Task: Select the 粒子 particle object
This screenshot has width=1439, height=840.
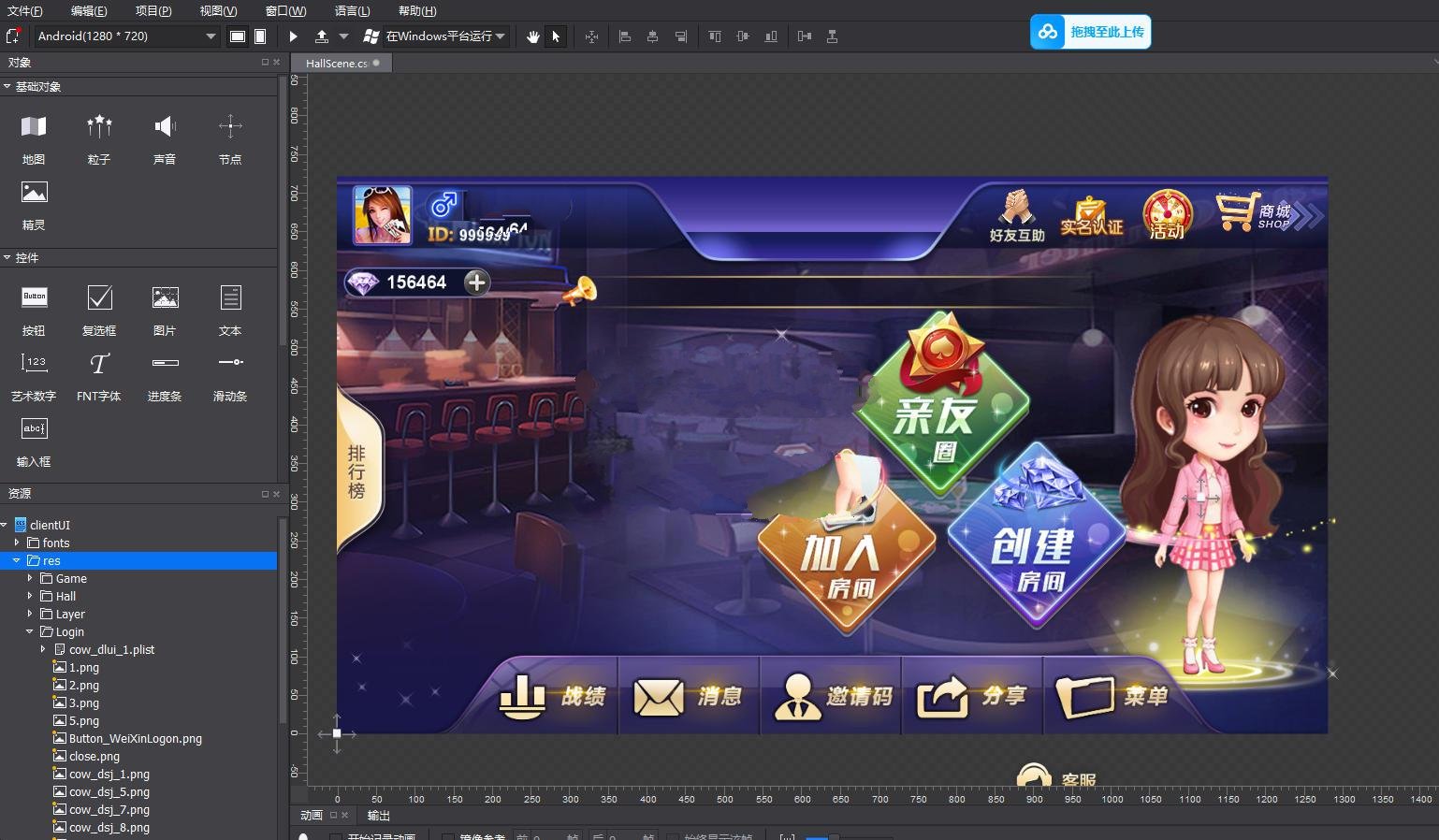Action: click(99, 138)
